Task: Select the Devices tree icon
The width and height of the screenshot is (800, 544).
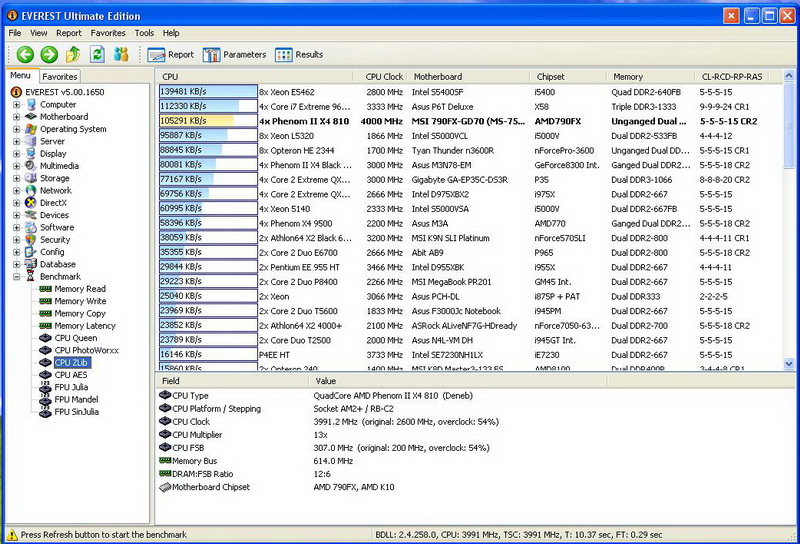Action: pyautogui.click(x=31, y=215)
